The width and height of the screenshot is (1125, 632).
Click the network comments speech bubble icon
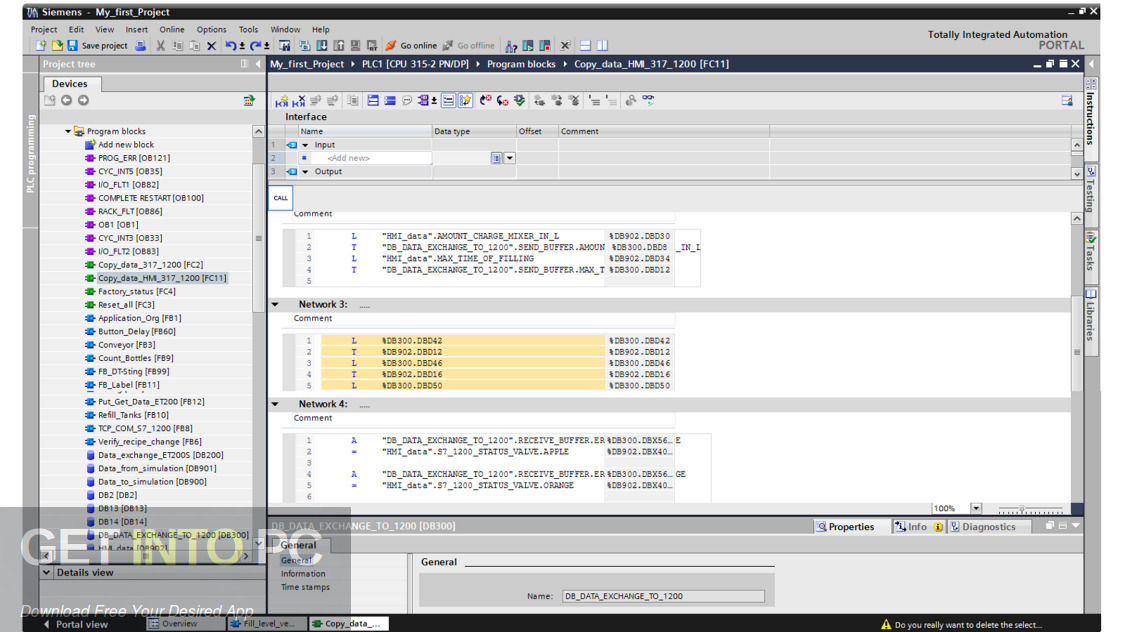pos(407,100)
